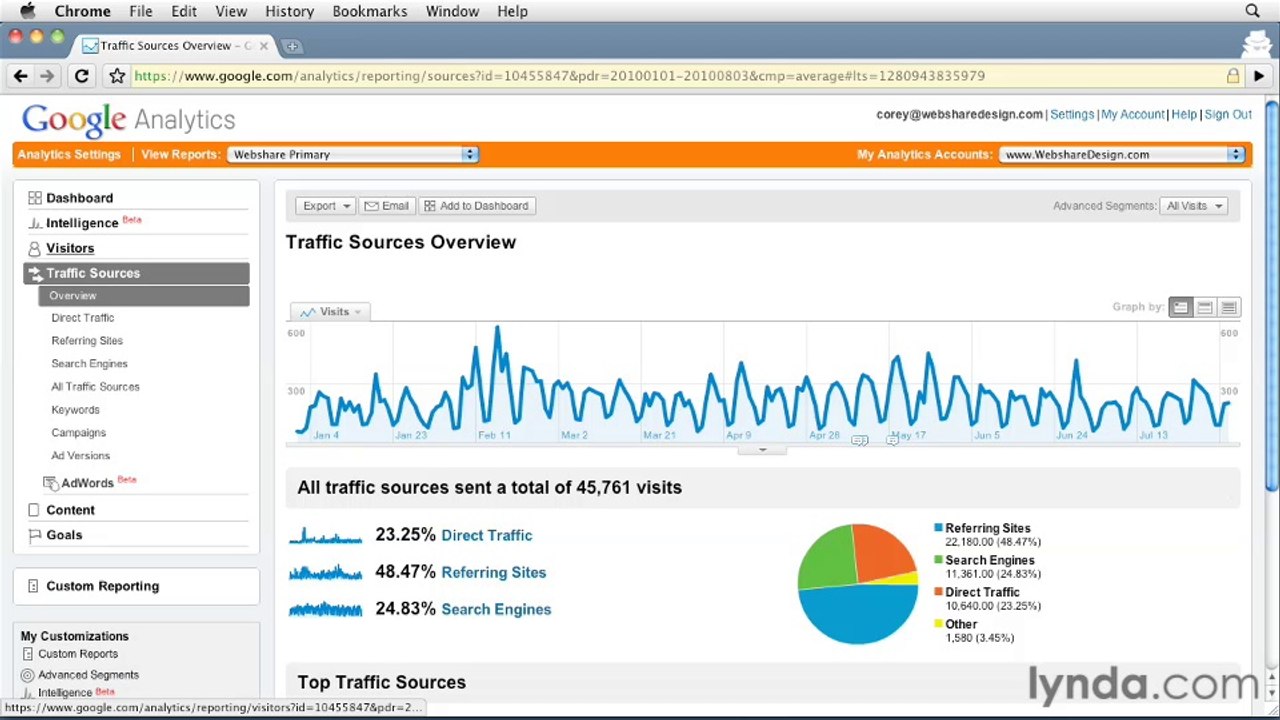
Task: Open the View Reports profile dropdown
Action: [353, 155]
